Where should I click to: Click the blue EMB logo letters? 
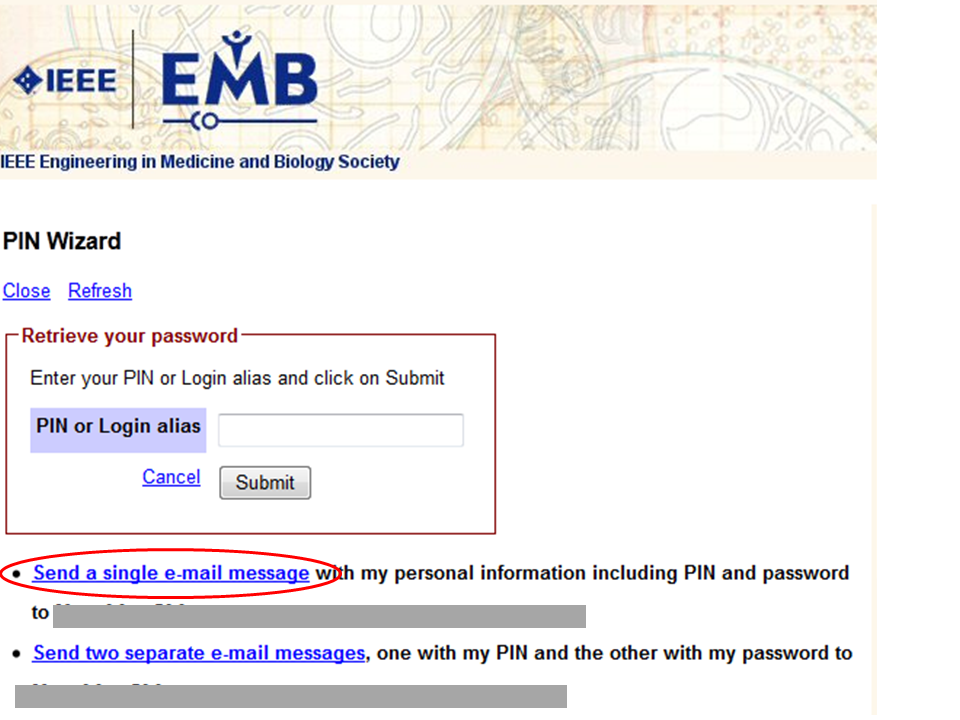click(239, 78)
